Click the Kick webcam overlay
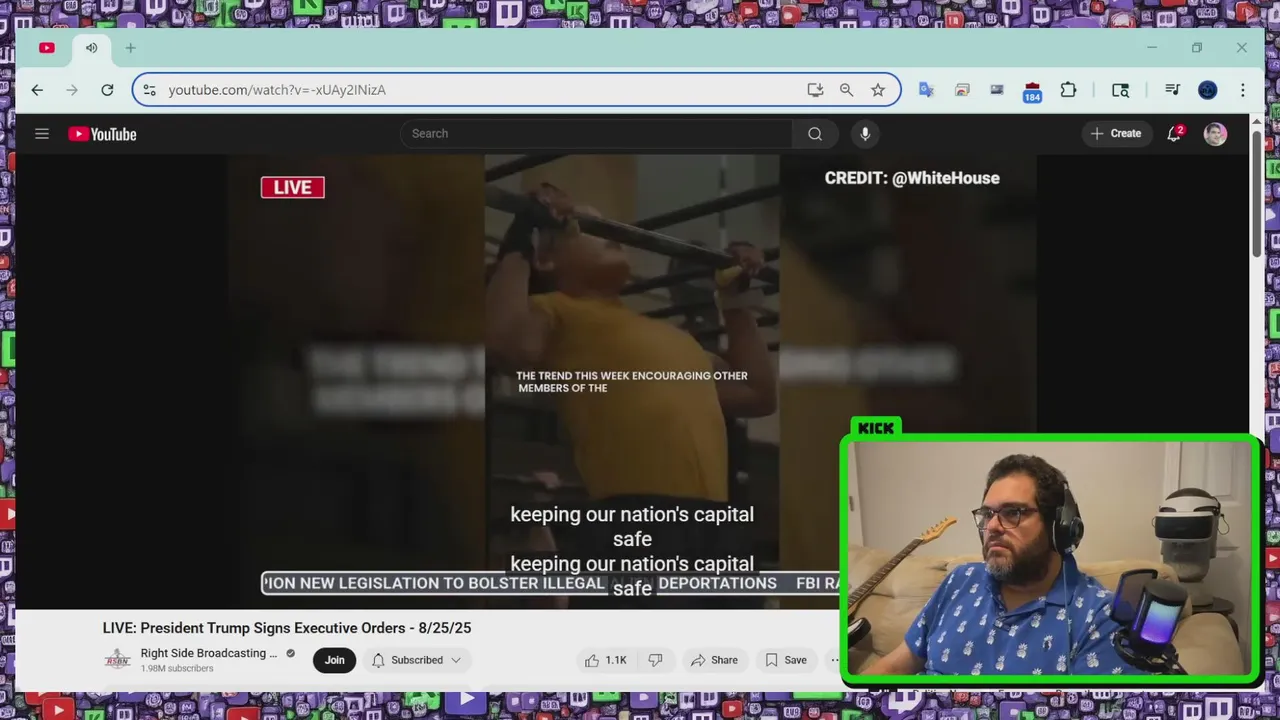Image resolution: width=1280 pixels, height=720 pixels. pyautogui.click(x=1049, y=558)
